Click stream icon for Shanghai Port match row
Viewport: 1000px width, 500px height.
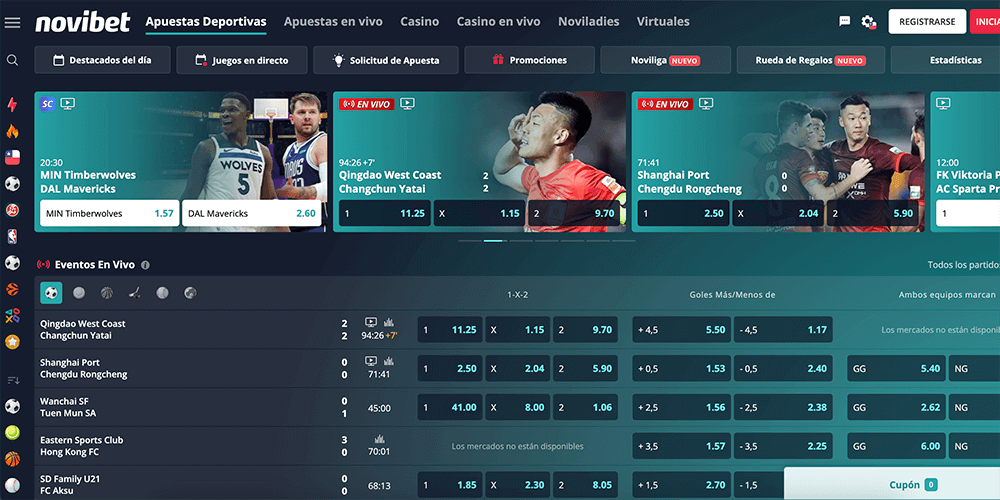[371, 361]
